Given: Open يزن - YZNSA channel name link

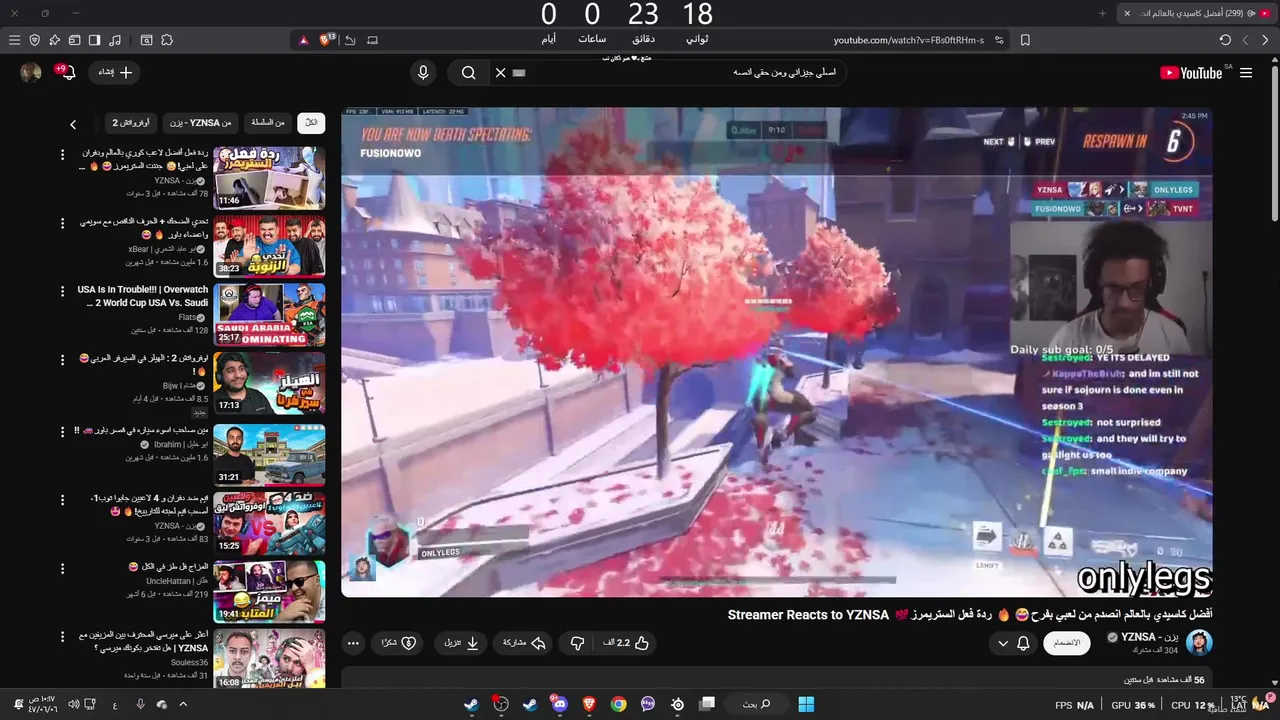Looking at the screenshot, I should click(1150, 637).
